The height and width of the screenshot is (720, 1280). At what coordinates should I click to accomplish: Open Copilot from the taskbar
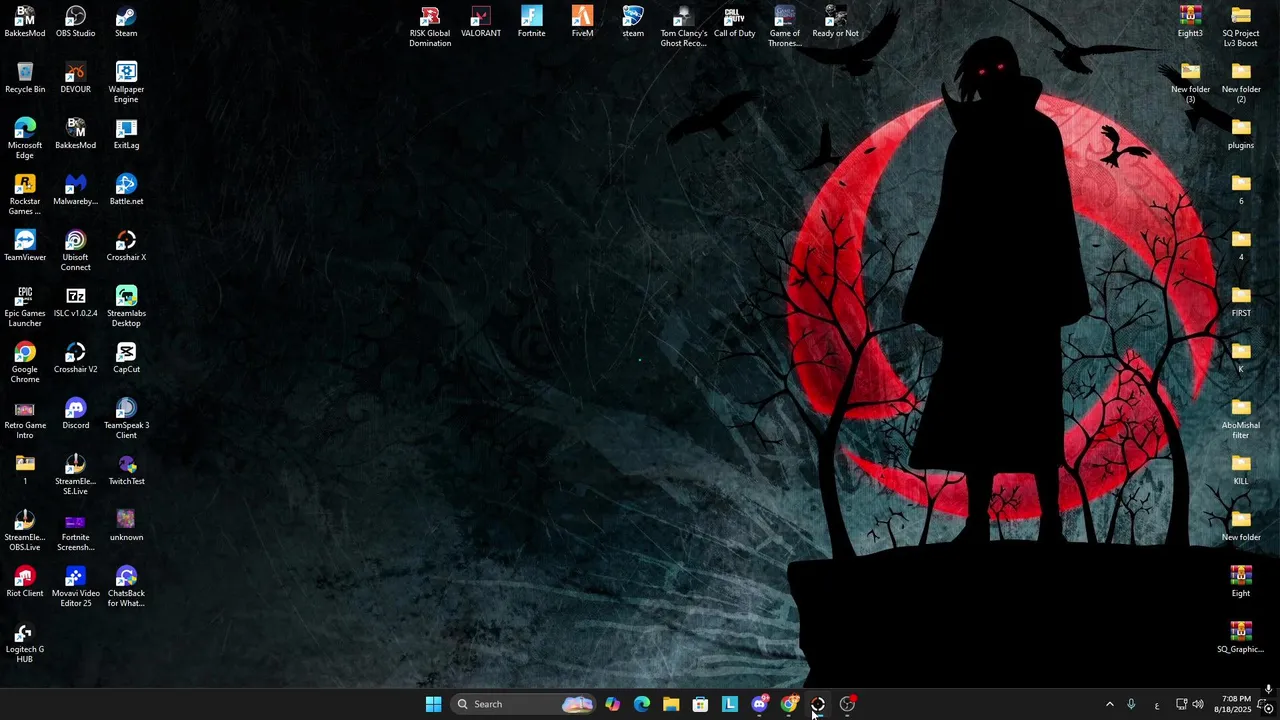[x=612, y=704]
